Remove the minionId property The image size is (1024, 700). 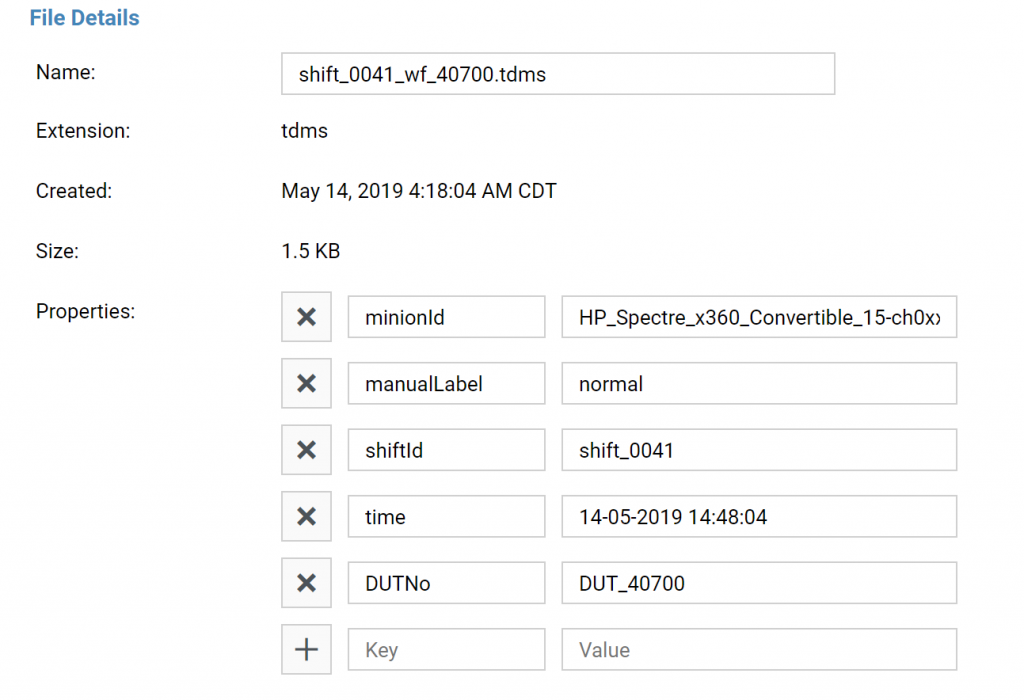pyautogui.click(x=306, y=317)
